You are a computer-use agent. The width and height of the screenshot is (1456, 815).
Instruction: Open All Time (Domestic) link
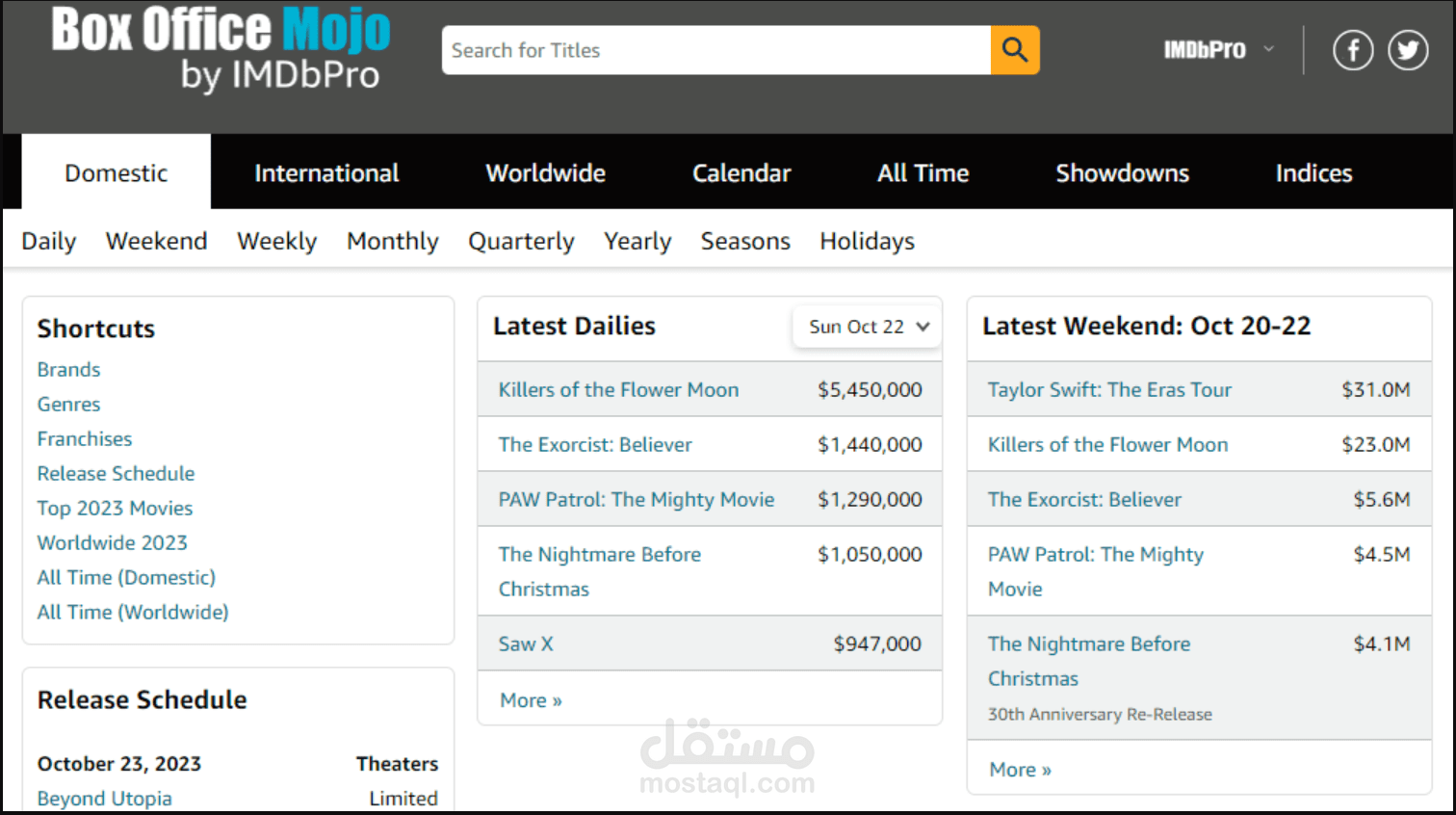[126, 578]
